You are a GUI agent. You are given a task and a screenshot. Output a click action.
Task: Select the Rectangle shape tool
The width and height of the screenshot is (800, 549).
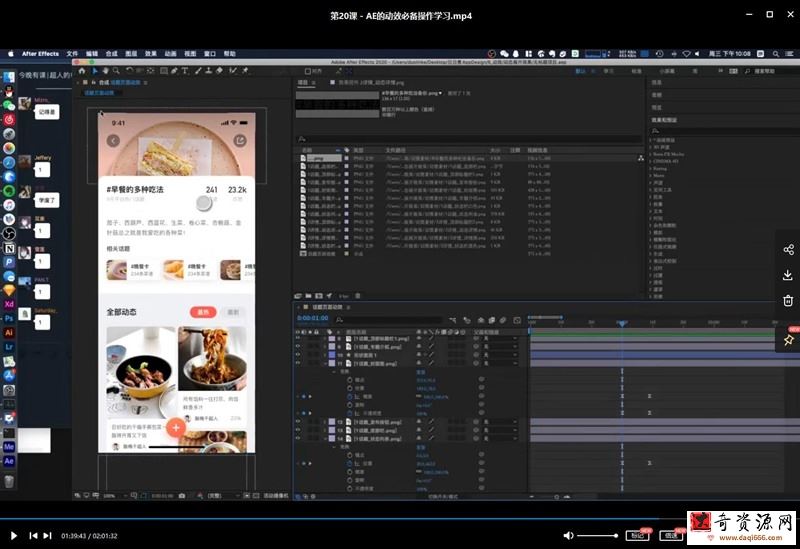(x=164, y=71)
